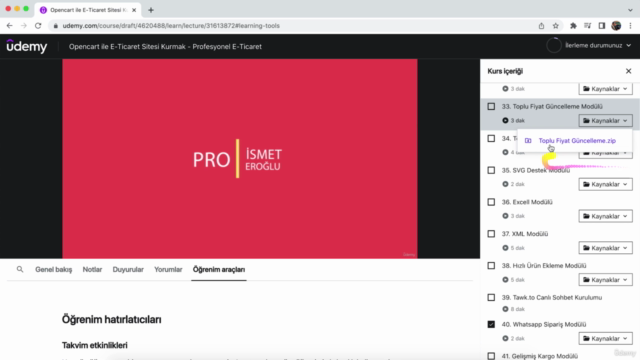The width and height of the screenshot is (640, 360).
Task: Open lecture 37. XML Modülü
Action: [524, 234]
